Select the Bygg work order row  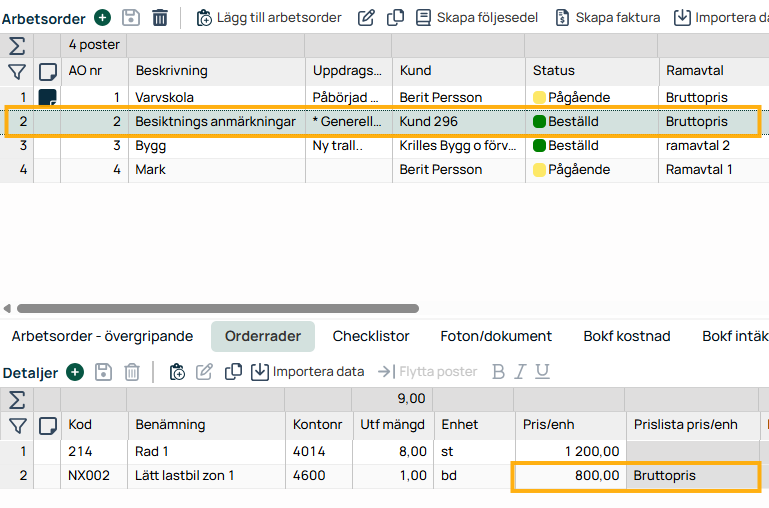[x=159, y=146]
